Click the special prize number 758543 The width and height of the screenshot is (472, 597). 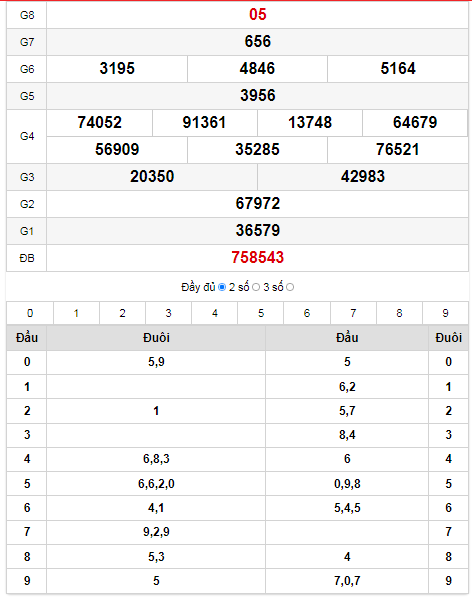(258, 258)
